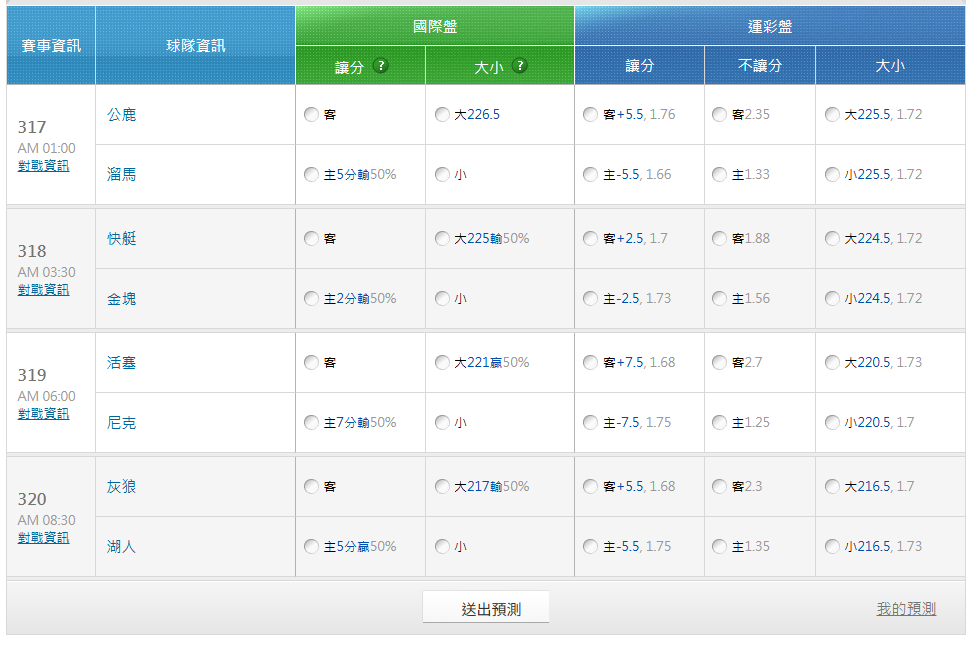Click the 溜馬 team name
The image size is (971, 645).
[x=121, y=175]
